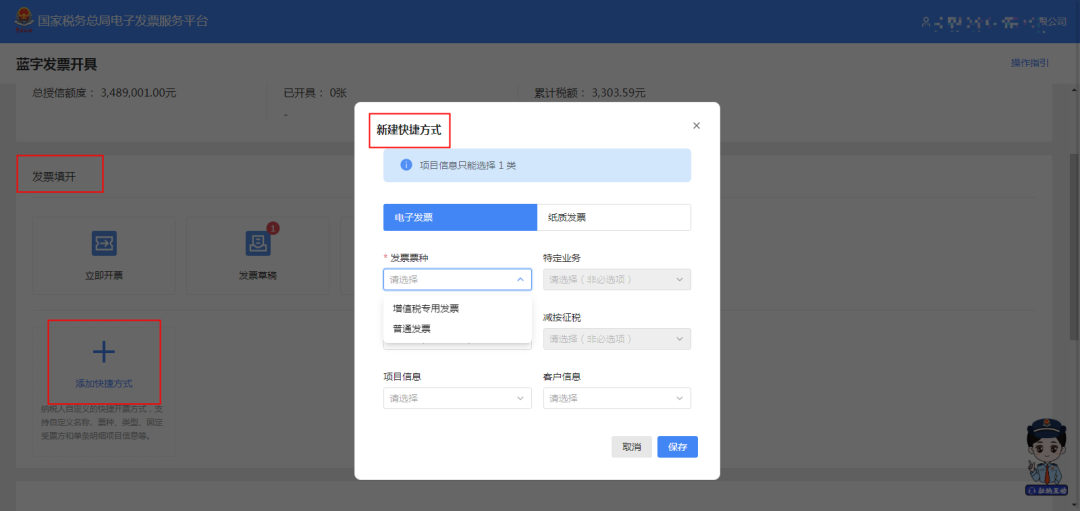Viewport: 1080px width, 511px height.
Task: Click the blue info icon in notice
Action: coord(406,165)
